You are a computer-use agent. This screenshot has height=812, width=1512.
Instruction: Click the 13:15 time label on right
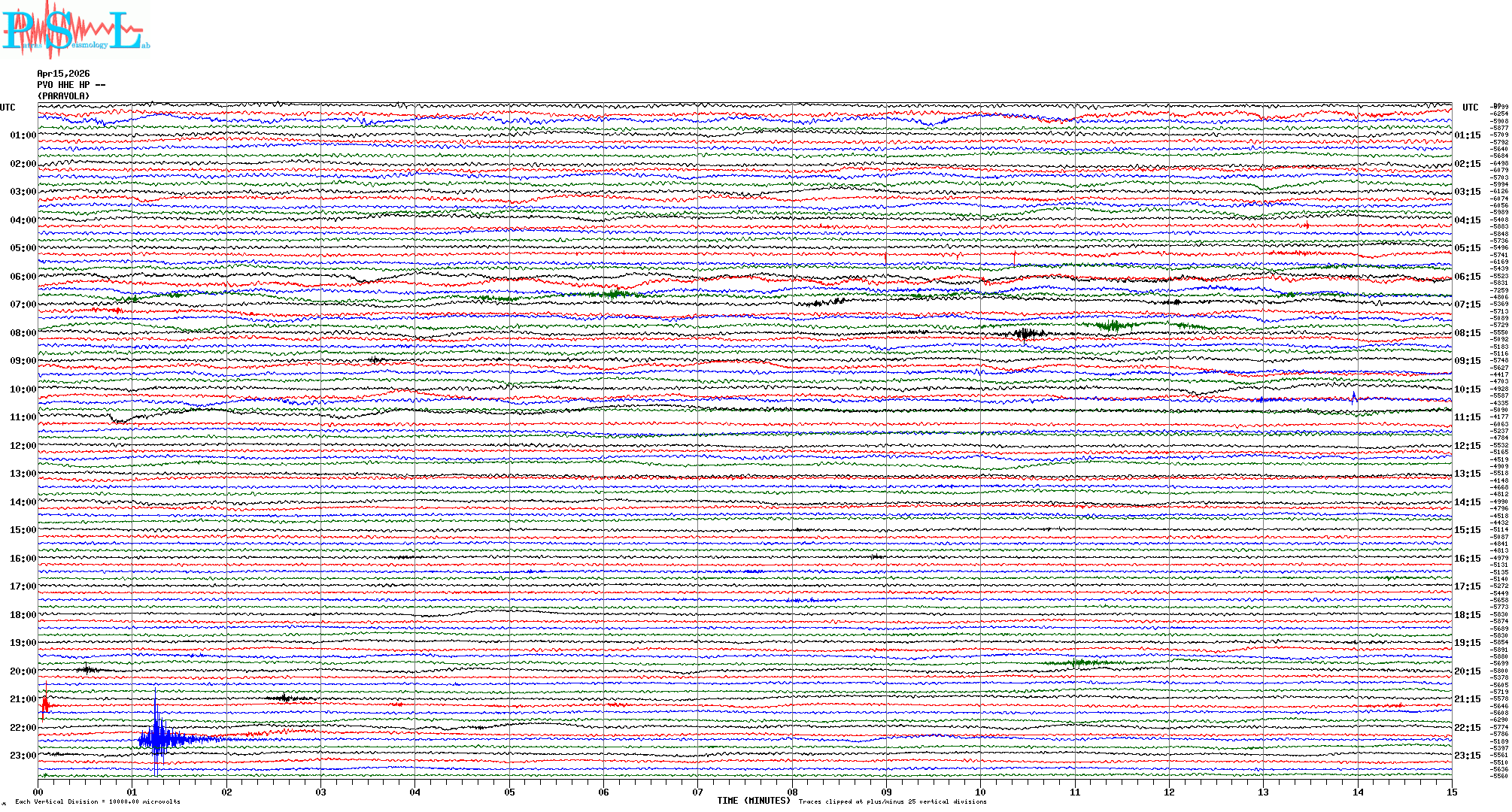coord(1467,474)
